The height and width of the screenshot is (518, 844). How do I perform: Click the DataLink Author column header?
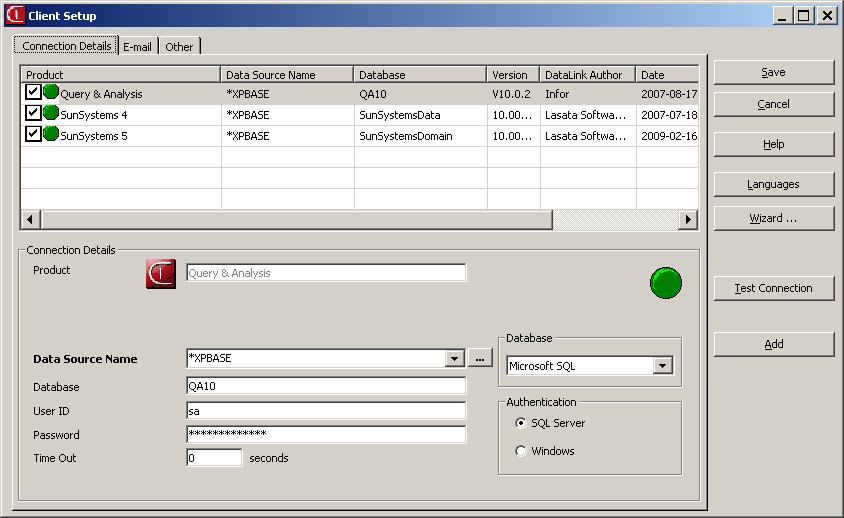click(x=587, y=74)
